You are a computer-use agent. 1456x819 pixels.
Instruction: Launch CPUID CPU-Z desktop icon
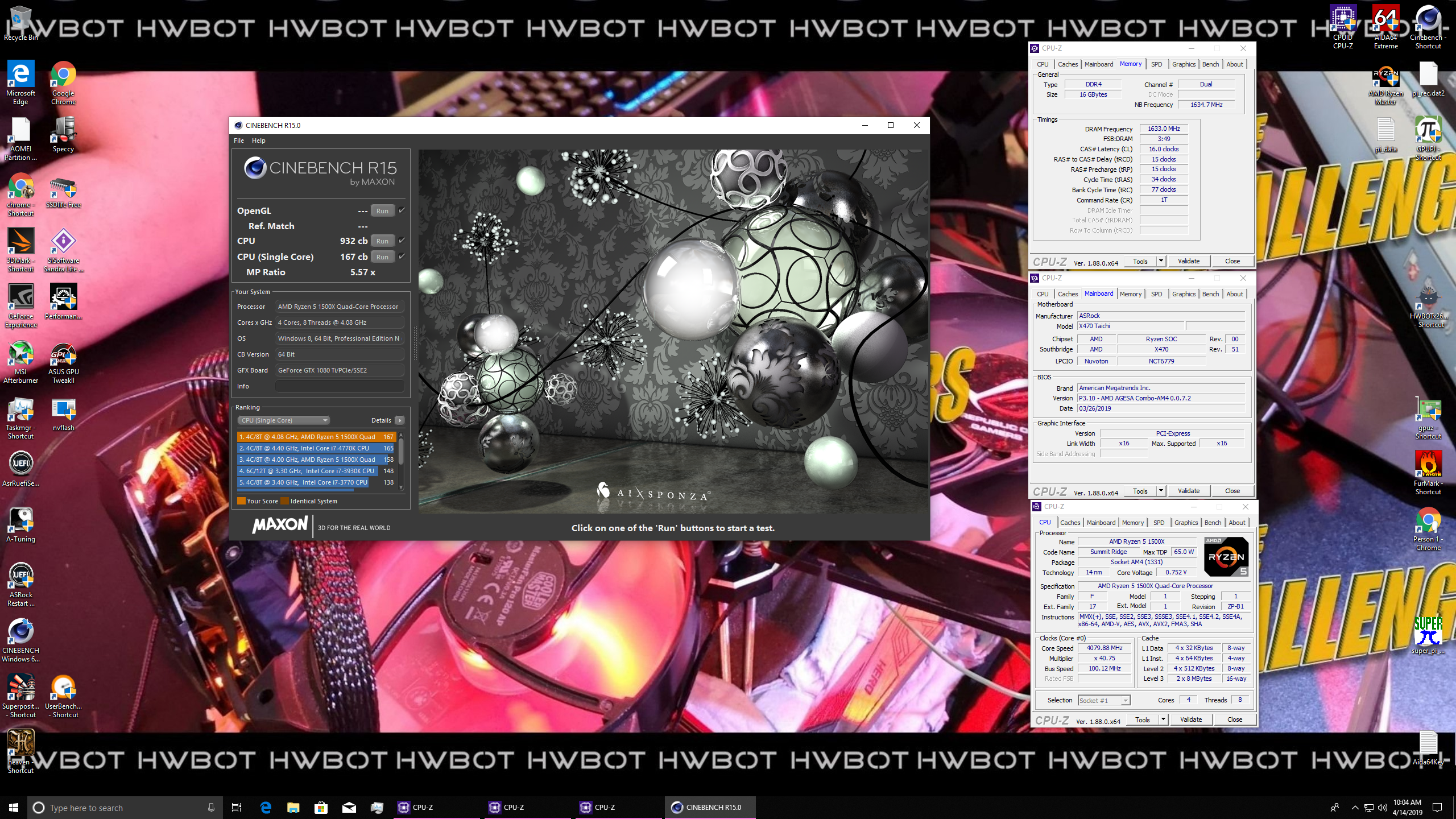[x=1343, y=27]
